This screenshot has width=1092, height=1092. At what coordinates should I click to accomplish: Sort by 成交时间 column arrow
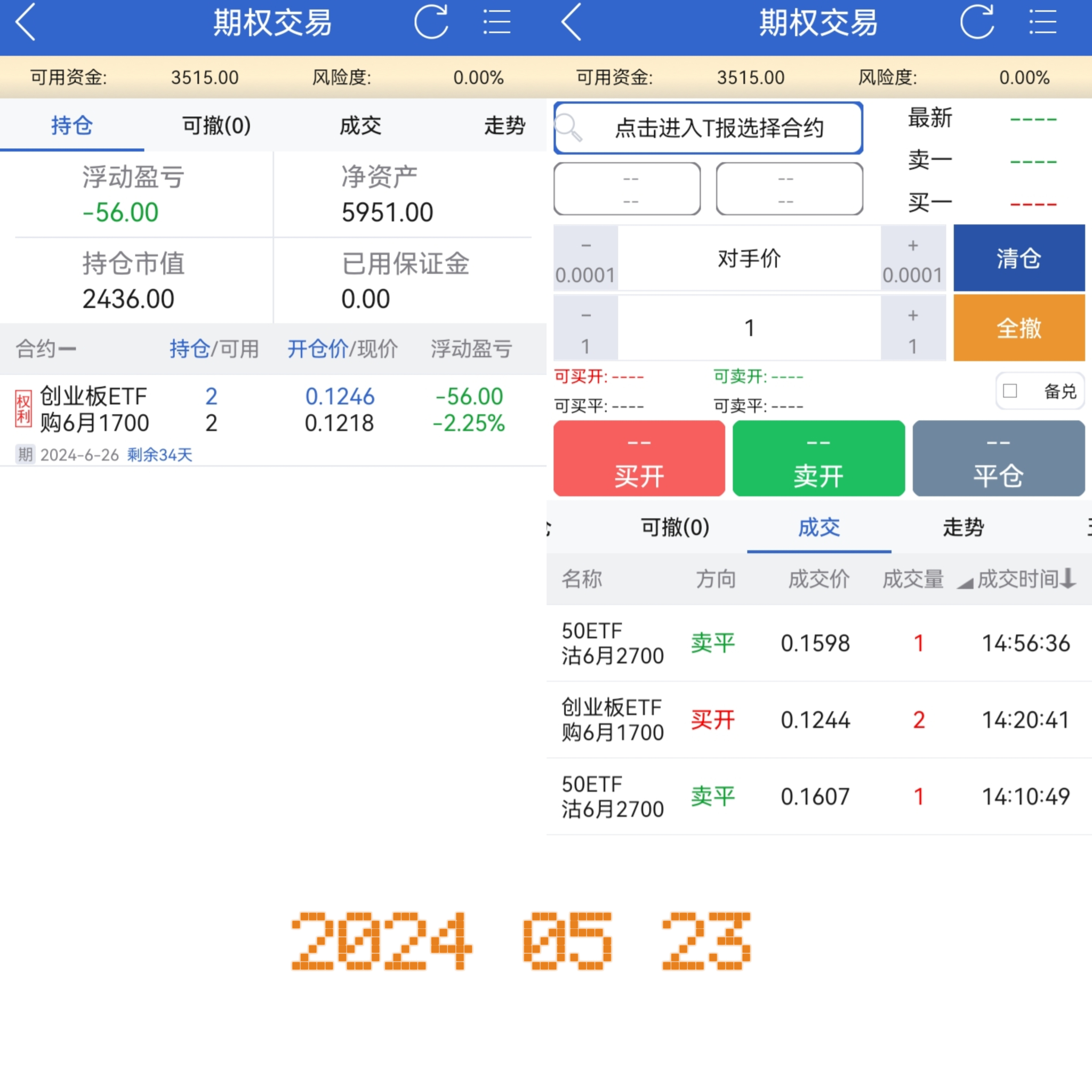pos(1067,579)
